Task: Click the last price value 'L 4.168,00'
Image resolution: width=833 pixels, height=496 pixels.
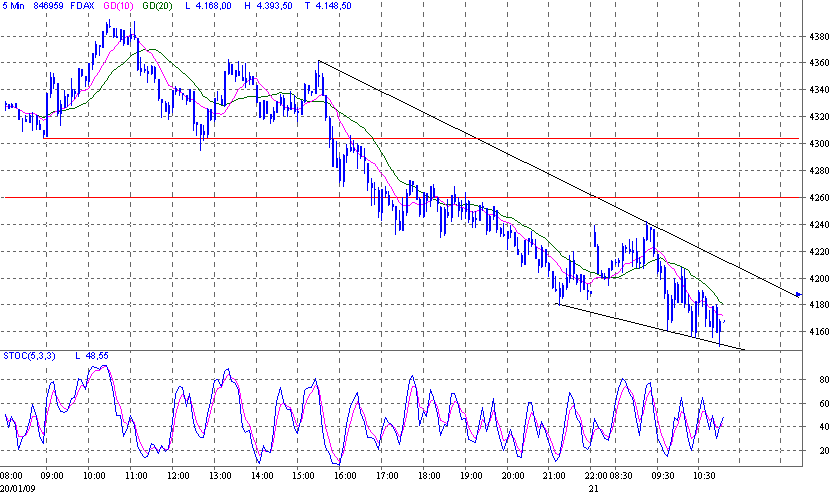Action: point(208,6)
